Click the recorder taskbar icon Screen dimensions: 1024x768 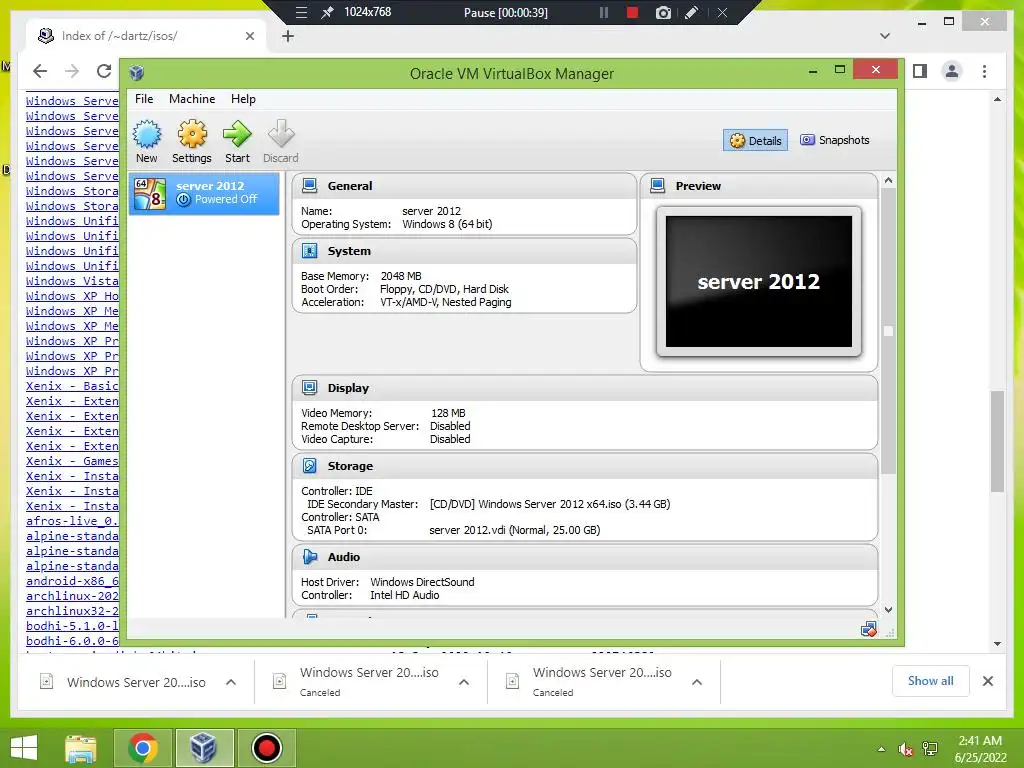tap(266, 748)
